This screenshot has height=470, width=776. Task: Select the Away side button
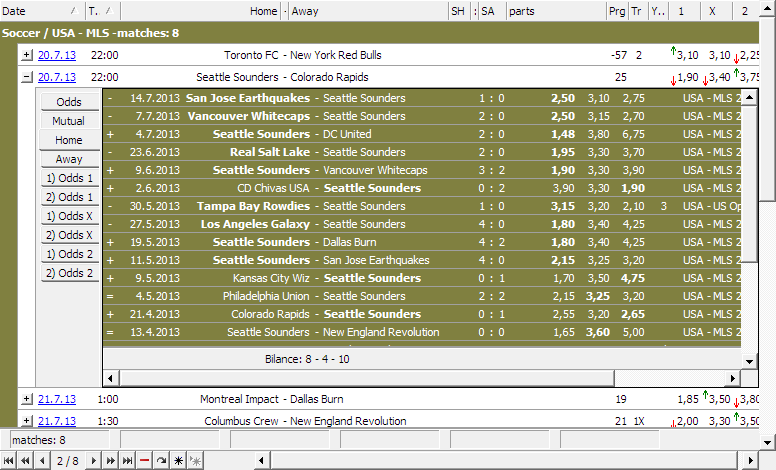pyautogui.click(x=69, y=159)
